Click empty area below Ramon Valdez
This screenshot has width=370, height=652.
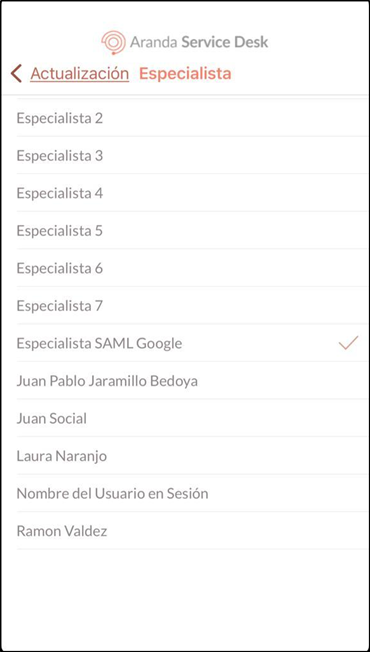click(x=185, y=599)
